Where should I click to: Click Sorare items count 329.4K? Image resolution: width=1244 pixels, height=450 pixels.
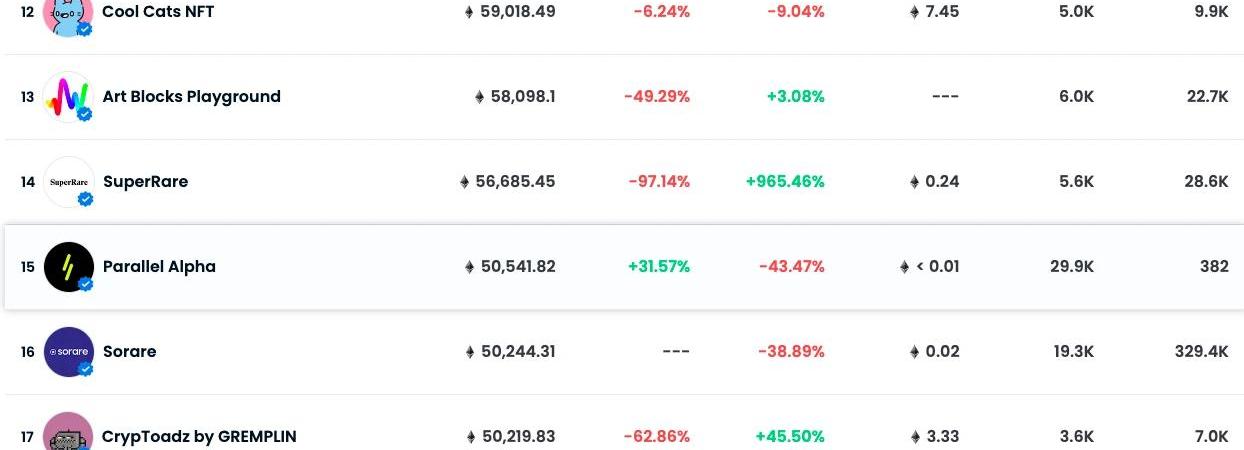click(1202, 352)
